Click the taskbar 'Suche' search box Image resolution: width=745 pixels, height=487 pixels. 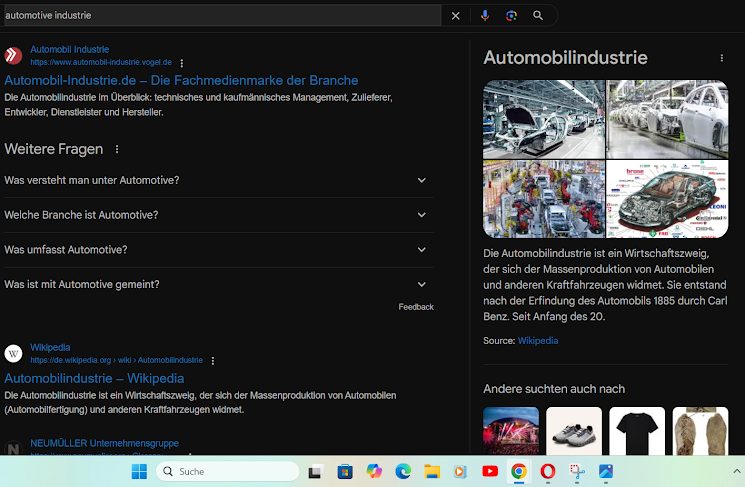tap(228, 471)
